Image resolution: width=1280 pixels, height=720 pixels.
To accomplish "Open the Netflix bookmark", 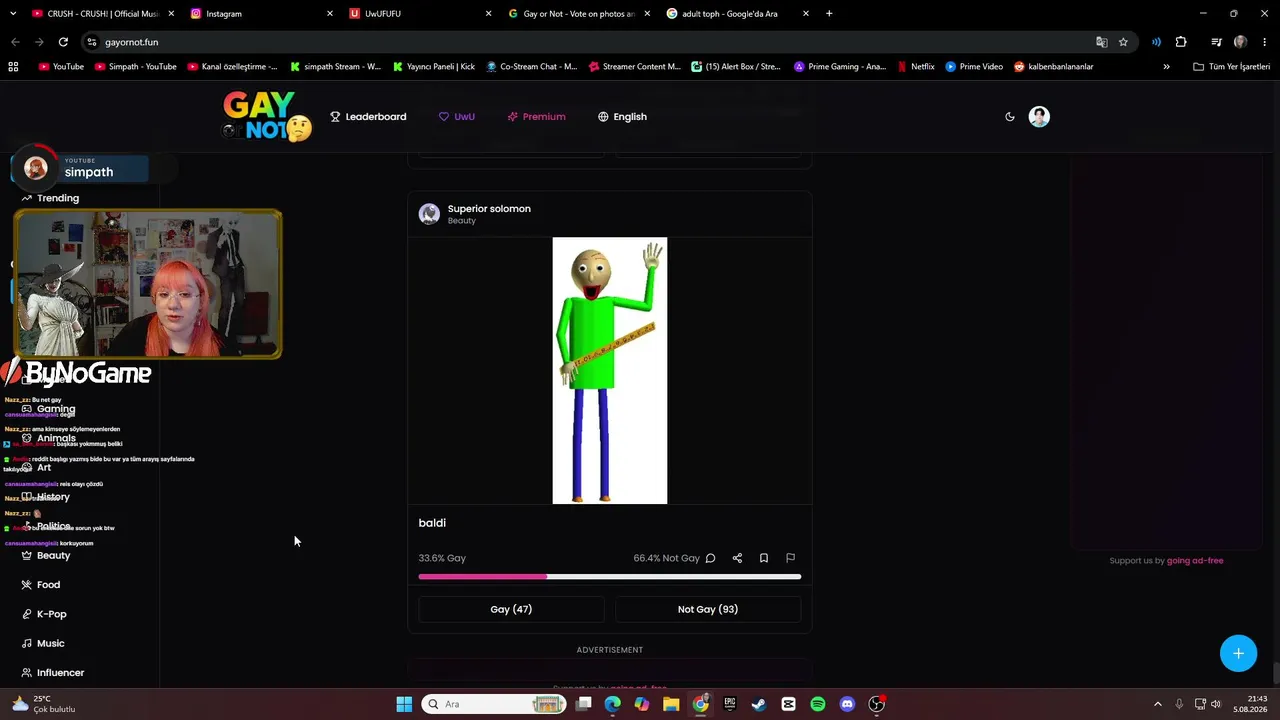I will coord(916,67).
